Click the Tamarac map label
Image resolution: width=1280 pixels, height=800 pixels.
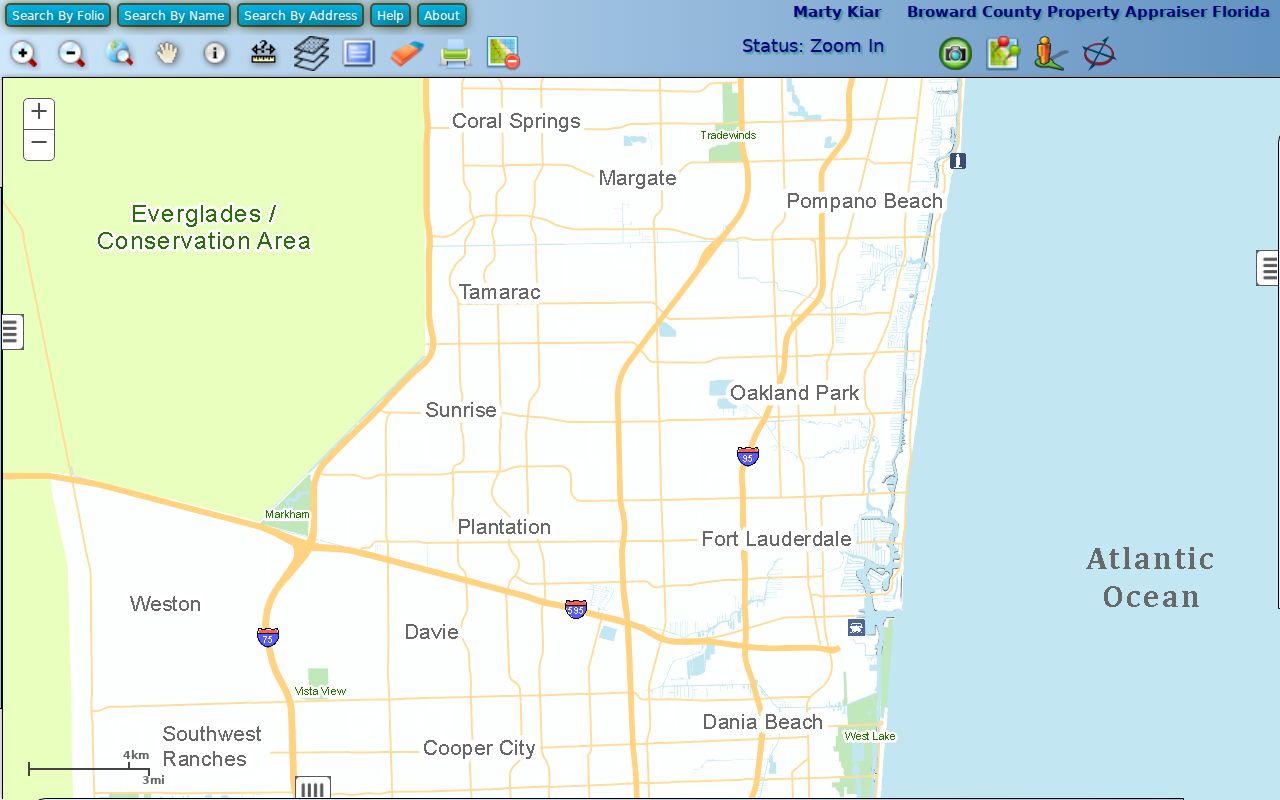click(x=499, y=292)
